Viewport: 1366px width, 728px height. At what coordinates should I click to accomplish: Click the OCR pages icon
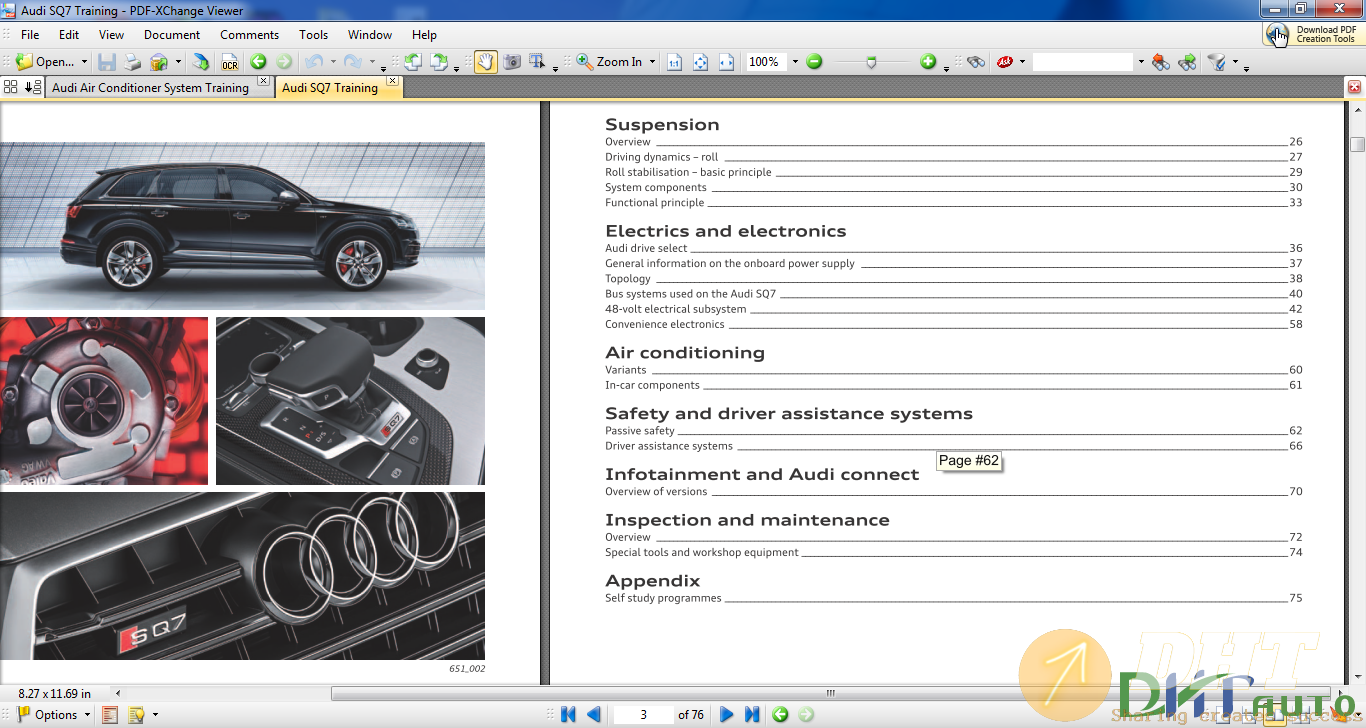click(x=229, y=62)
